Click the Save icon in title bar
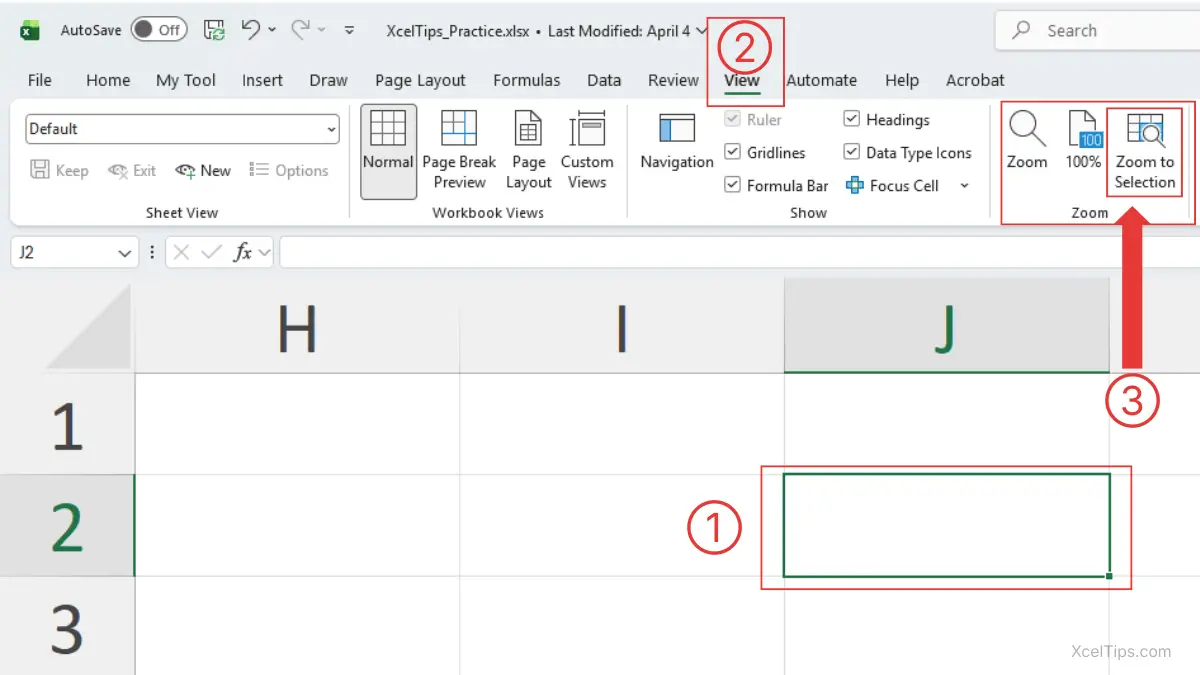This screenshot has width=1200, height=675. click(214, 30)
